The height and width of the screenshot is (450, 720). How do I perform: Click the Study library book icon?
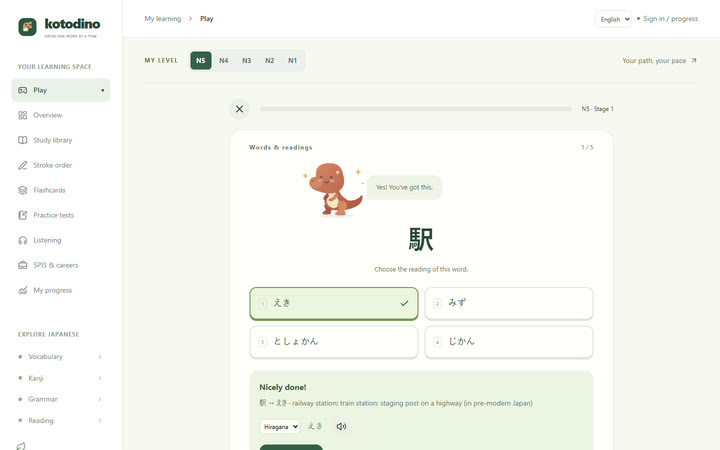(x=22, y=140)
